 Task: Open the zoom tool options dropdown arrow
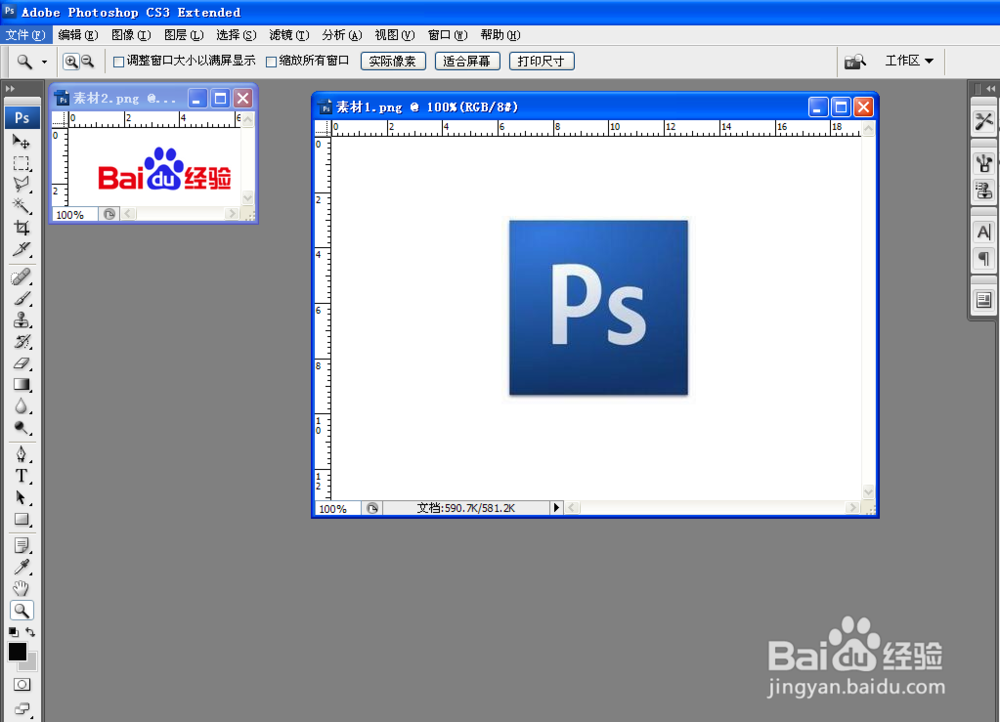(x=42, y=60)
